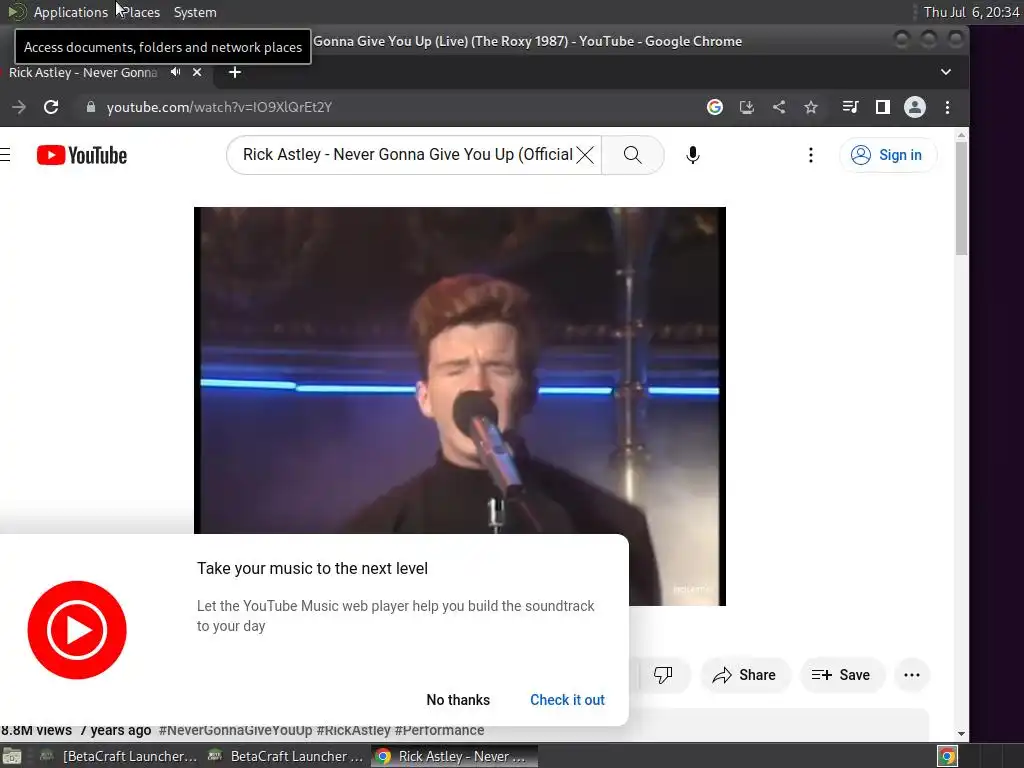Close the Rick Astley tab
The width and height of the screenshot is (1024, 768).
coord(197,72)
